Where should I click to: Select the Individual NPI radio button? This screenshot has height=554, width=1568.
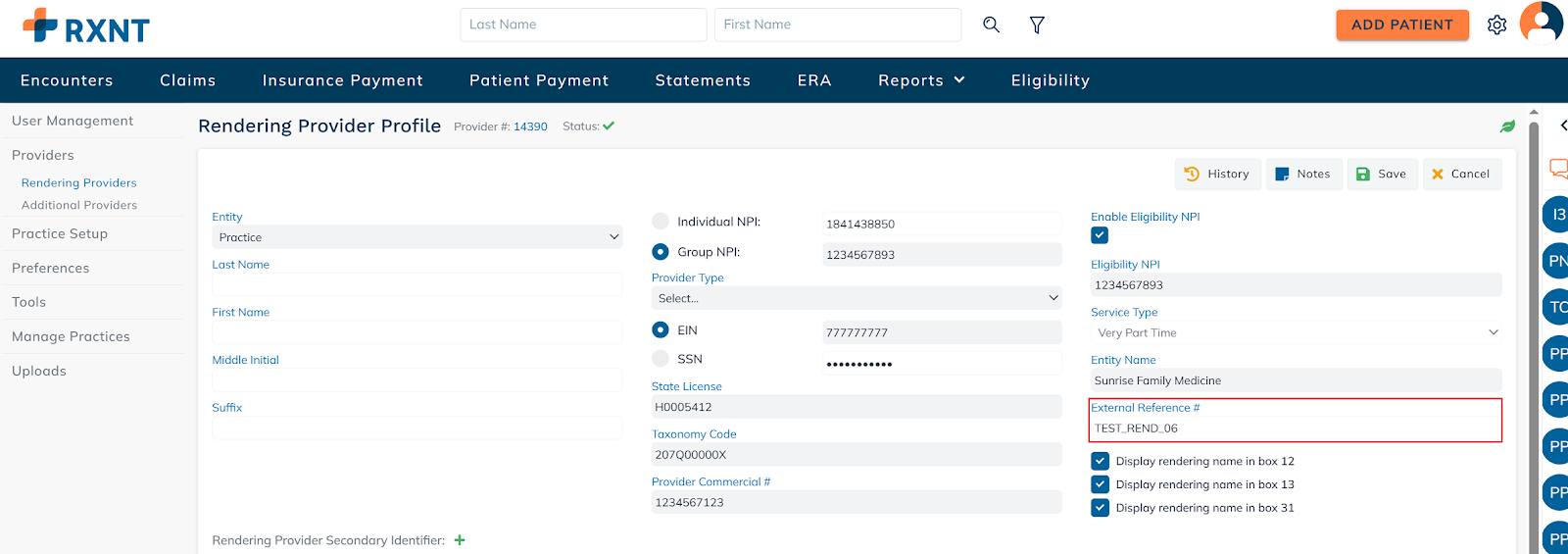pos(661,222)
